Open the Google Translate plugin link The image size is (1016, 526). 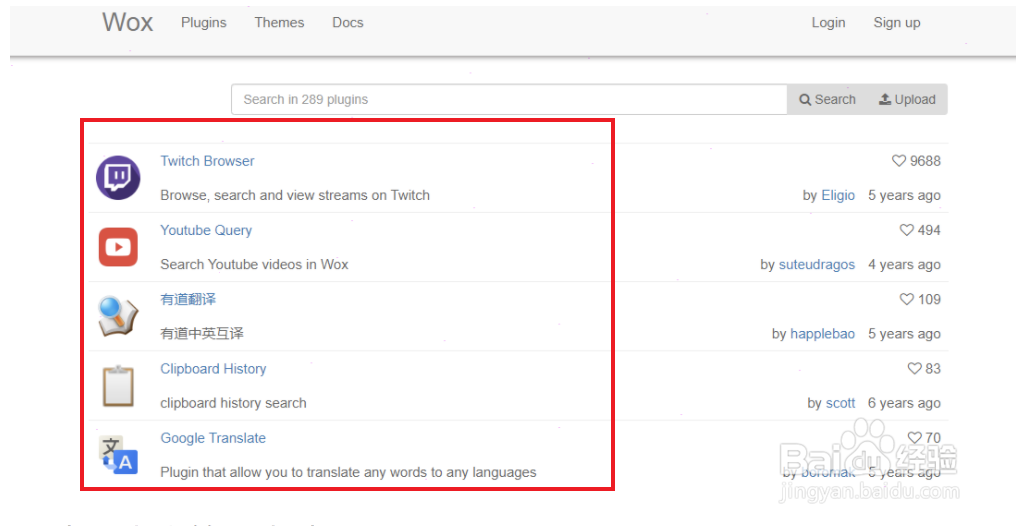click(213, 438)
